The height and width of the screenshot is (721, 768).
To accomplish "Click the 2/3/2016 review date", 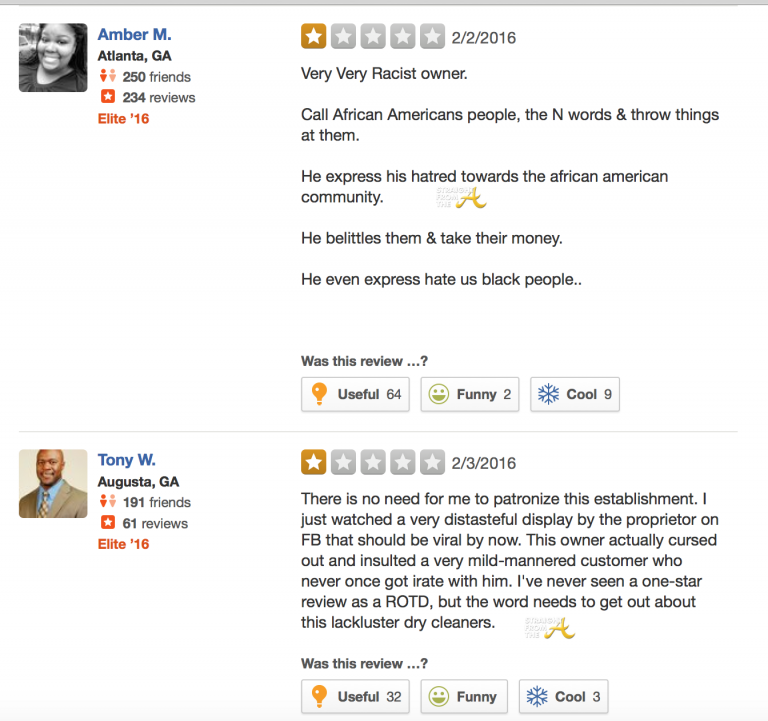I will [x=484, y=463].
